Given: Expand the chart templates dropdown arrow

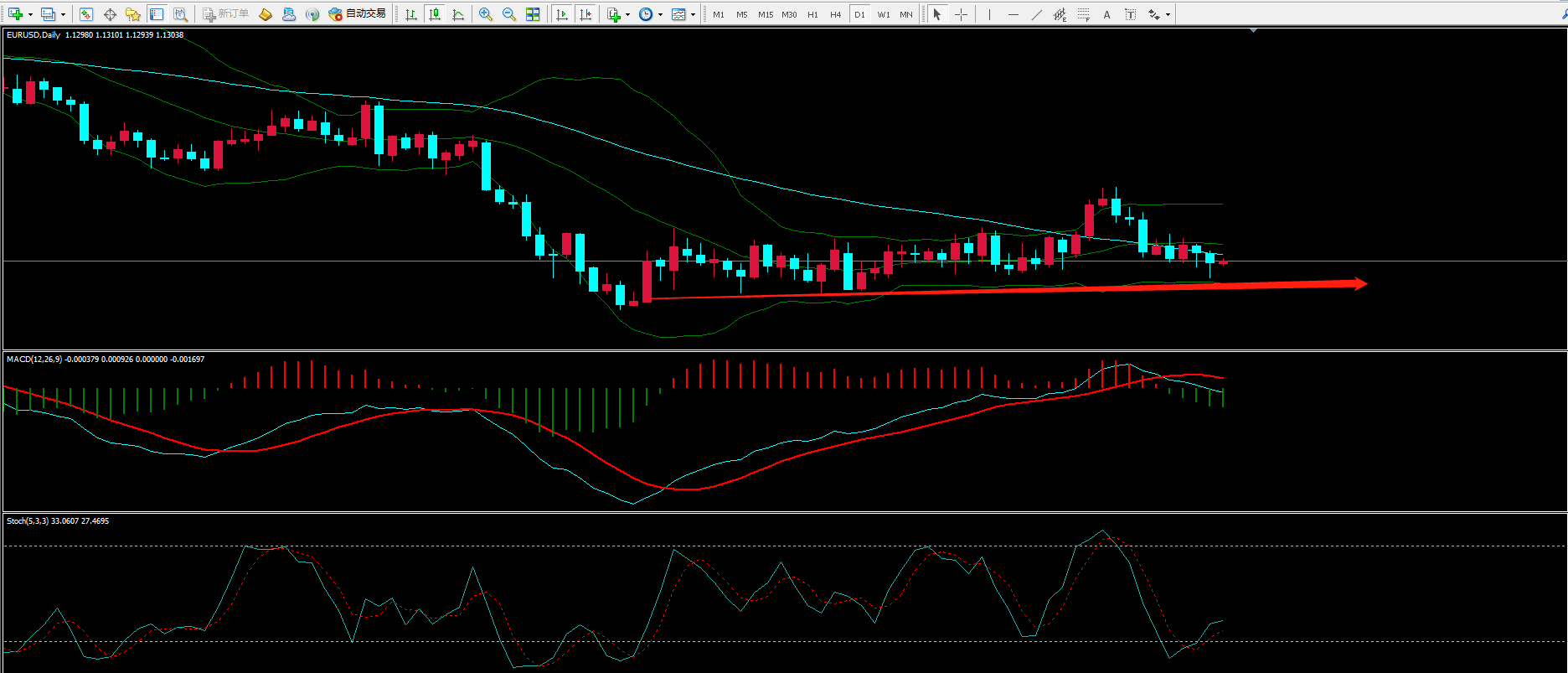Looking at the screenshot, I should pyautogui.click(x=693, y=14).
